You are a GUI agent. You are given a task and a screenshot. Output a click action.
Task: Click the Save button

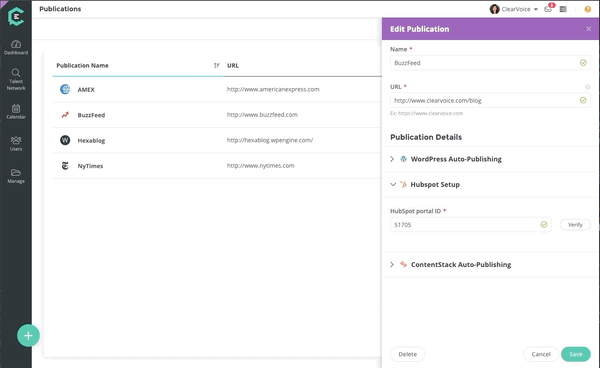[x=576, y=354]
